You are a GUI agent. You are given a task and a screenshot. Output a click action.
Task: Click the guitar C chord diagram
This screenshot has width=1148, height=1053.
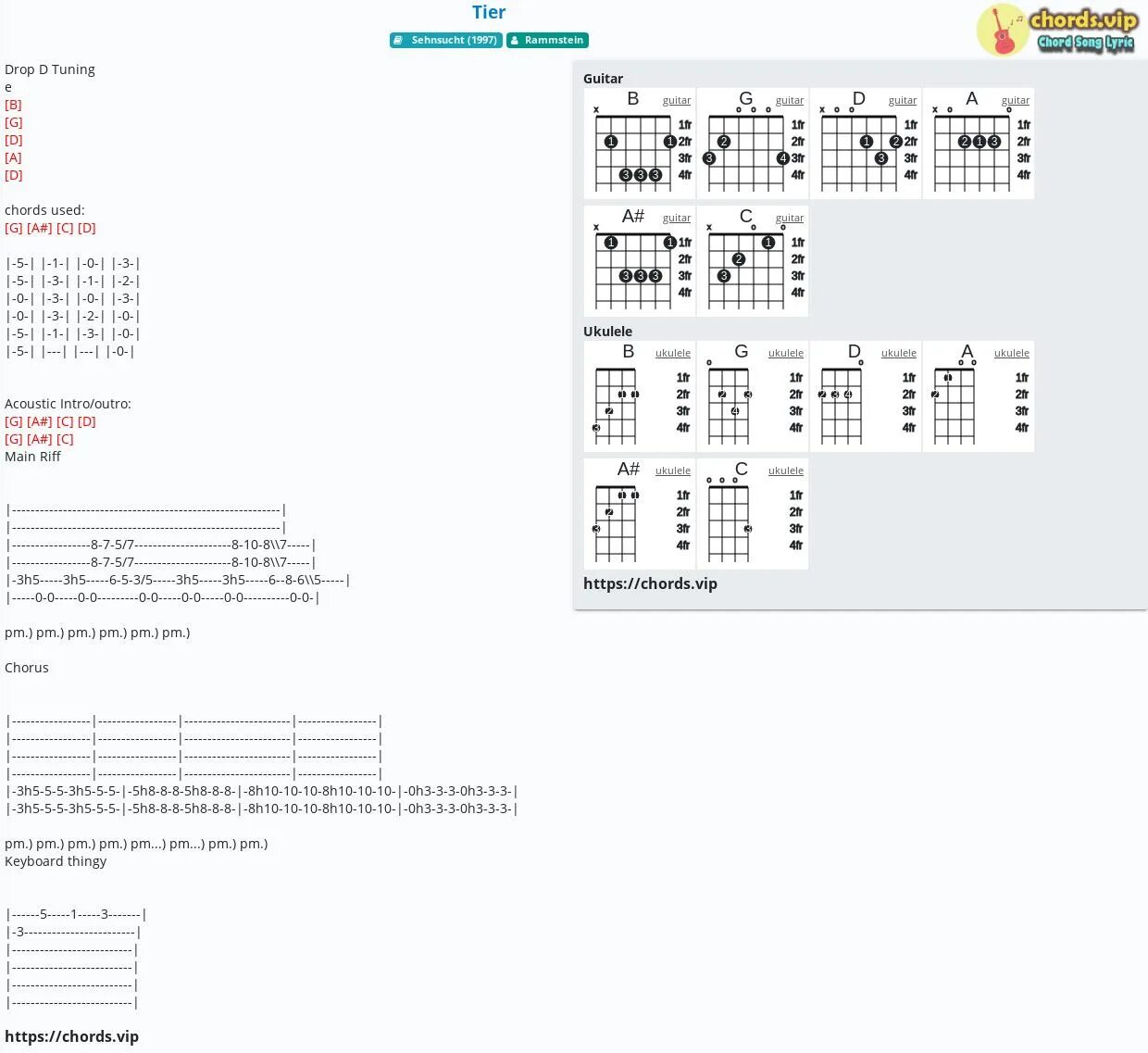(x=753, y=261)
